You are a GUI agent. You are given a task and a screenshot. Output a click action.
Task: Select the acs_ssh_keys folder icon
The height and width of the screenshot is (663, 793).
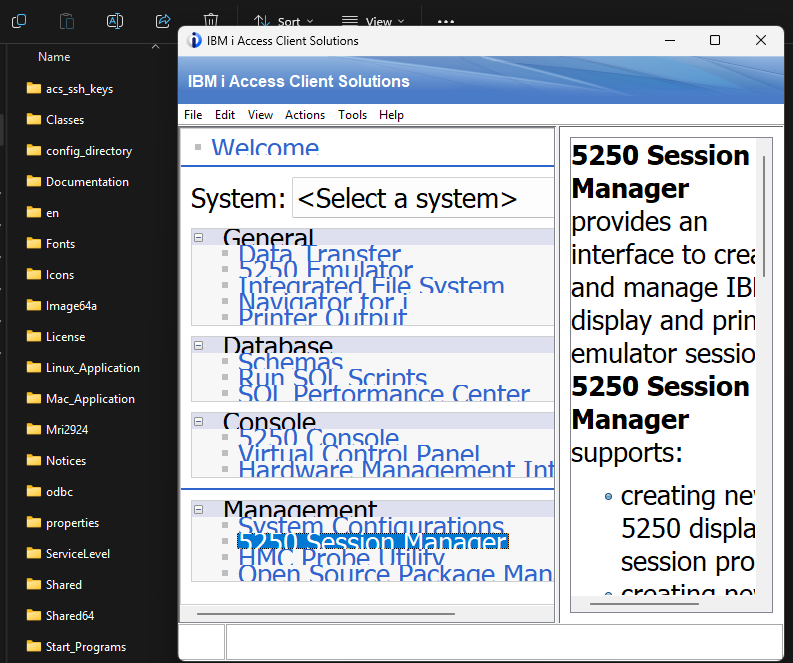coord(34,89)
